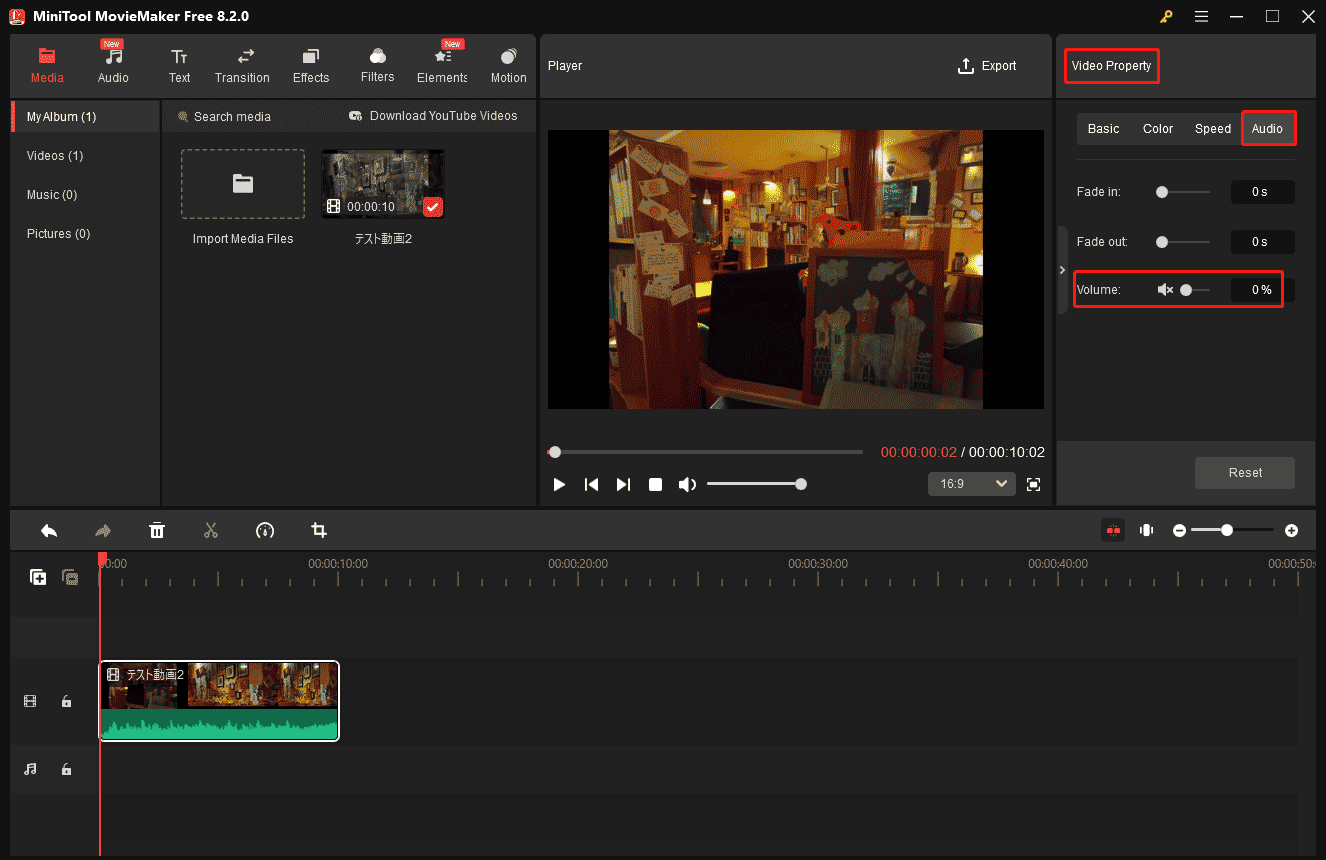The height and width of the screenshot is (860, 1326).
Task: Click Import Media Files box
Action: click(x=243, y=184)
